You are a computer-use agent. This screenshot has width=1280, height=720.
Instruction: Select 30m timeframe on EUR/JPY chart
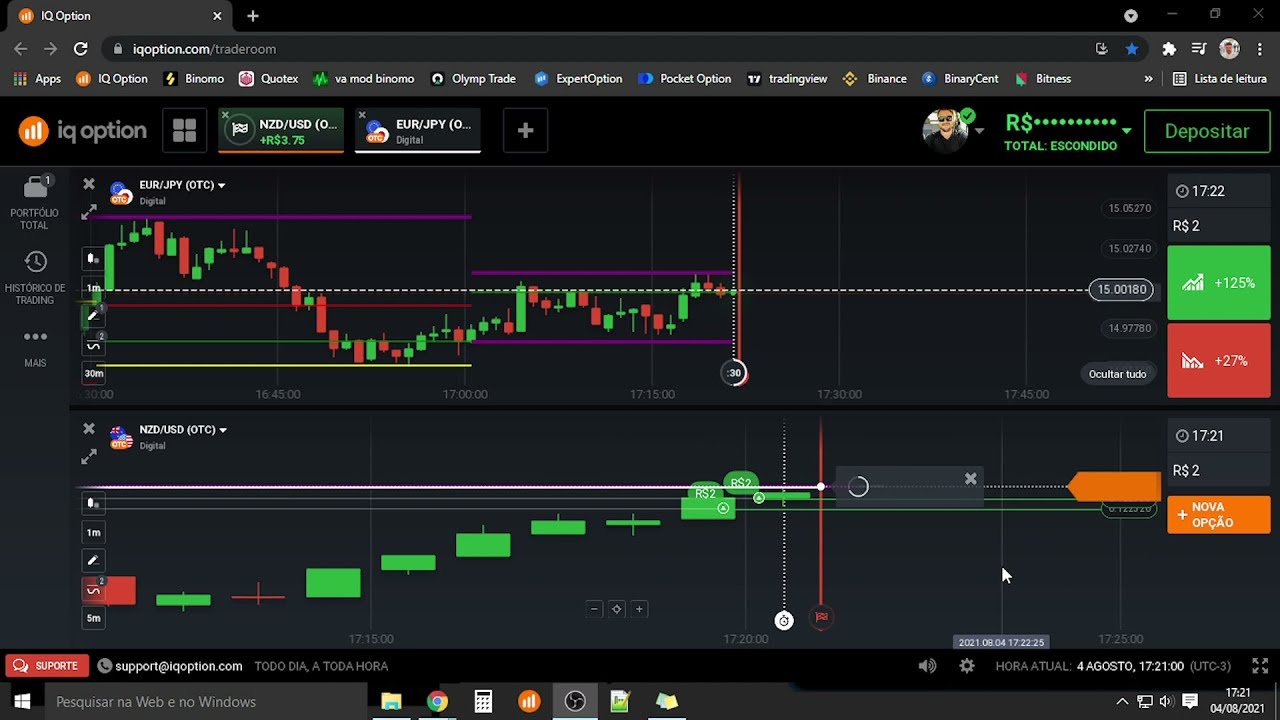coord(93,373)
